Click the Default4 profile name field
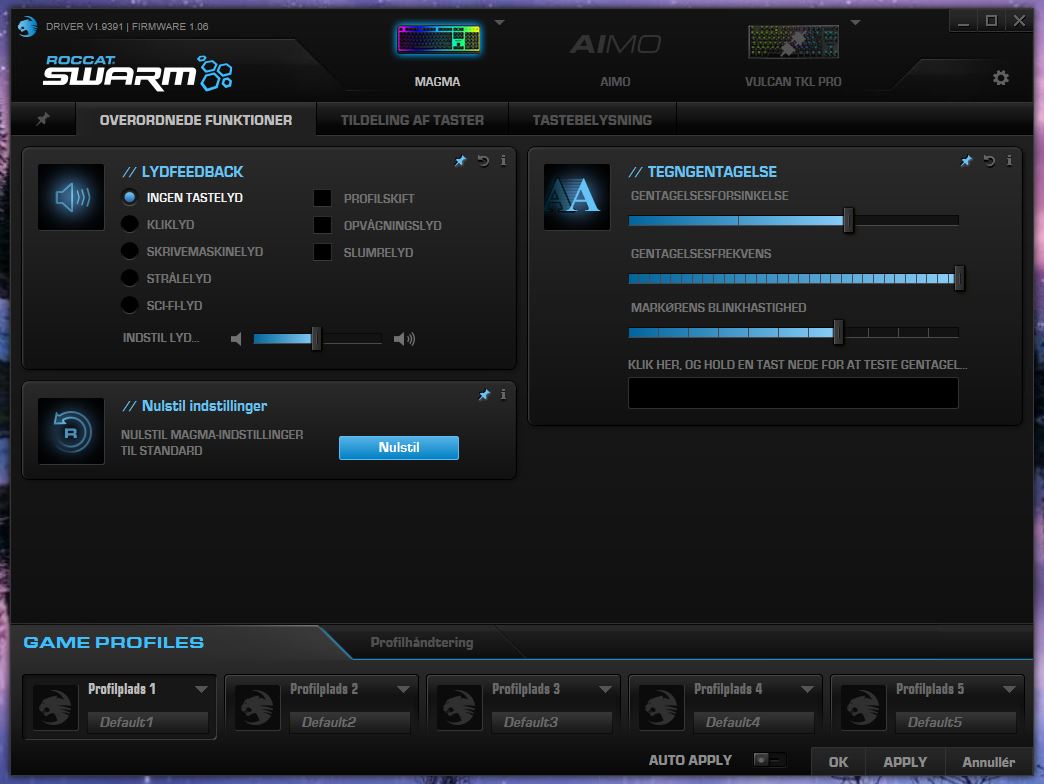This screenshot has height=784, width=1044. [754, 722]
